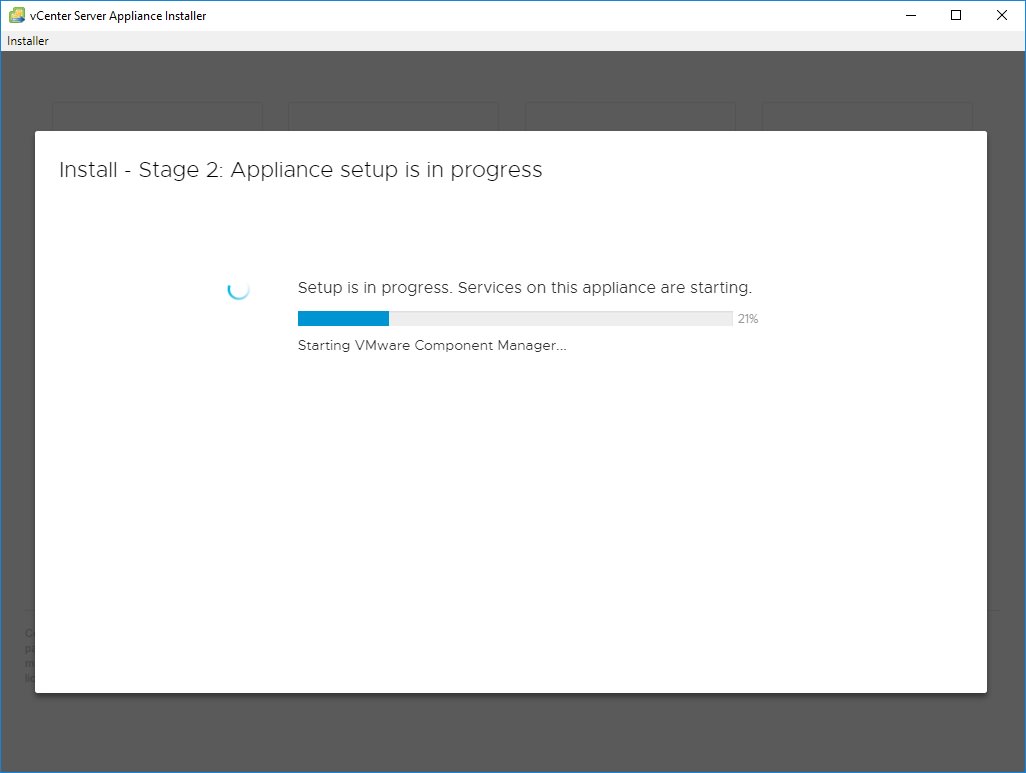Maximize the installer window
This screenshot has height=773, width=1026.
956,15
